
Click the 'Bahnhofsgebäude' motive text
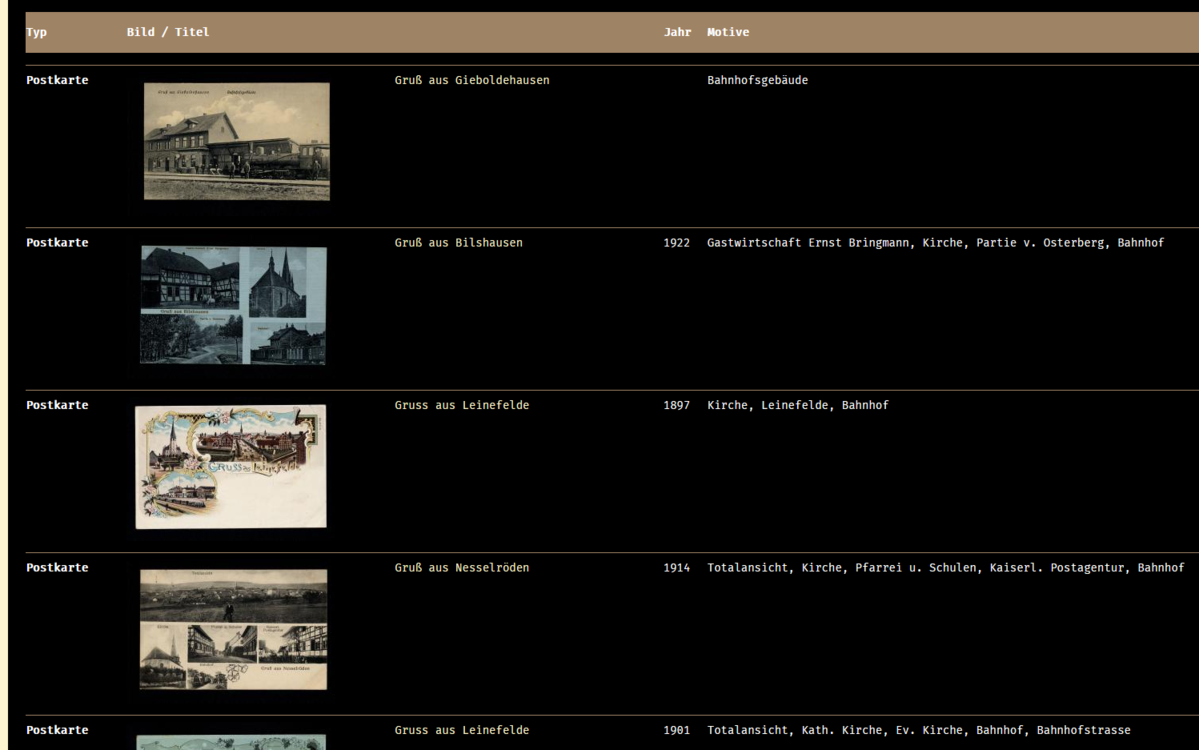[x=757, y=80]
